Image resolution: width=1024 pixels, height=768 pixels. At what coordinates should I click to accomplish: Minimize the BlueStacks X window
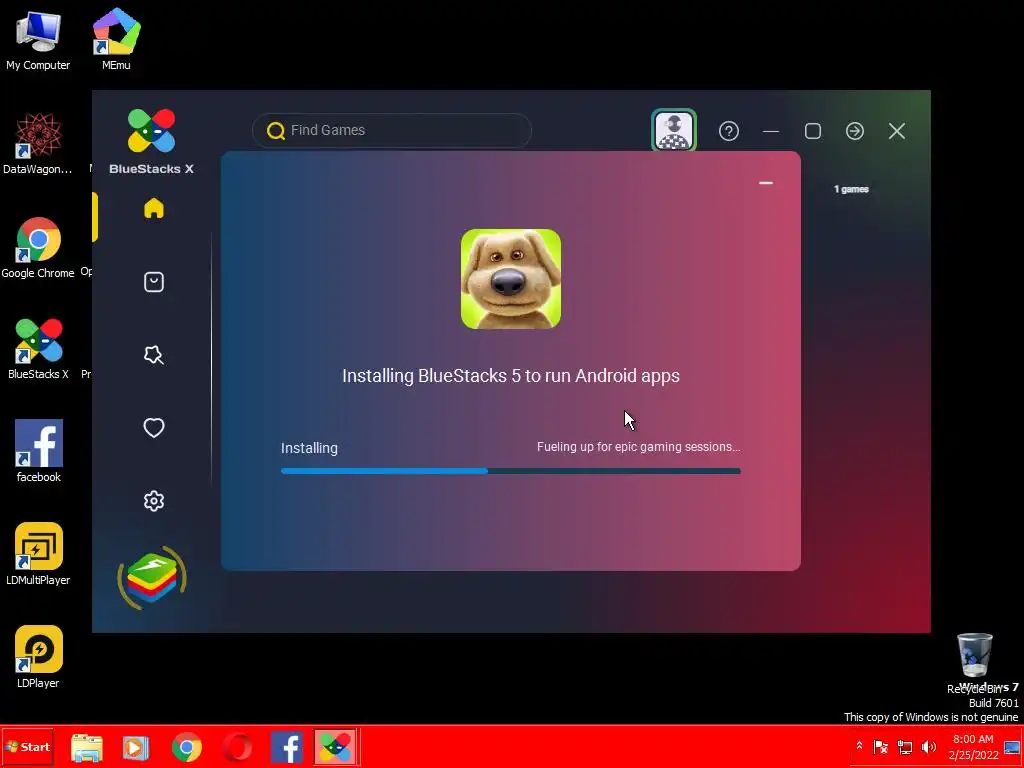771,131
